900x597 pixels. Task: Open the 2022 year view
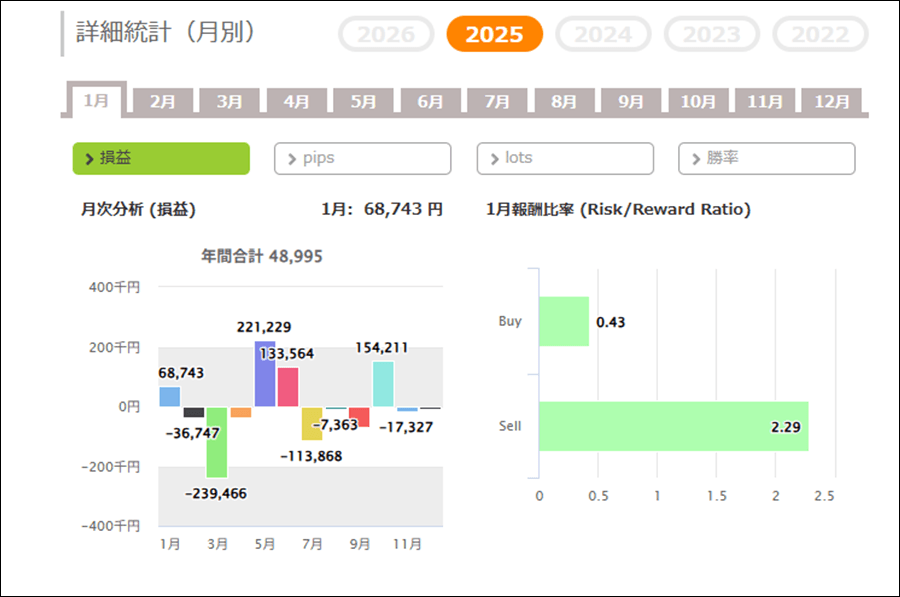pos(820,35)
